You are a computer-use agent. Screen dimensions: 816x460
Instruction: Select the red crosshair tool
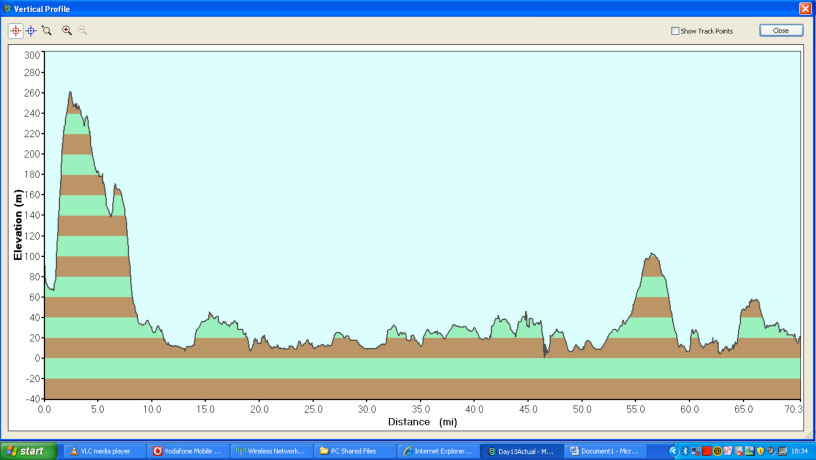pos(16,31)
